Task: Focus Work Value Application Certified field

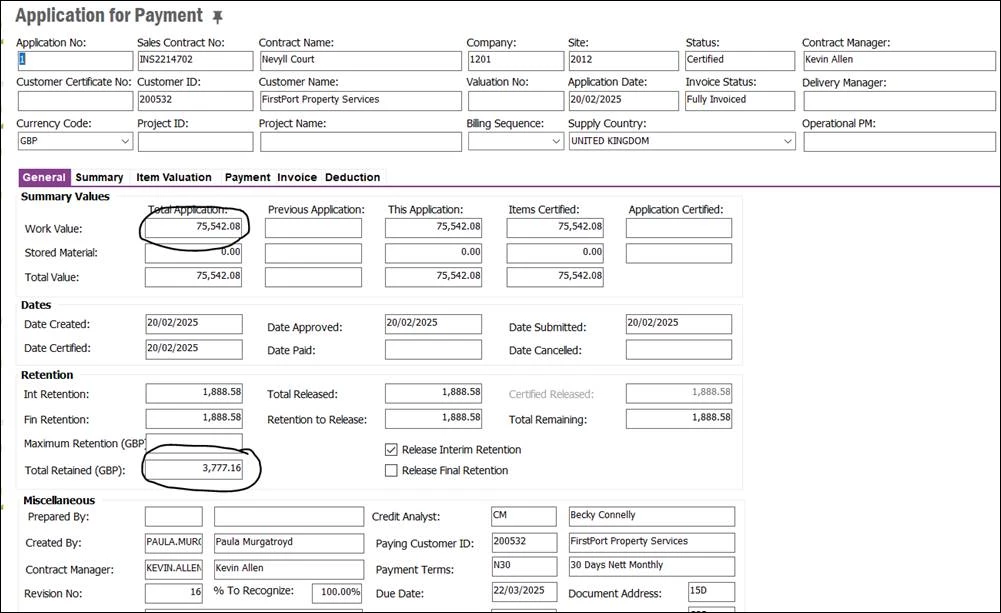Action: point(679,228)
